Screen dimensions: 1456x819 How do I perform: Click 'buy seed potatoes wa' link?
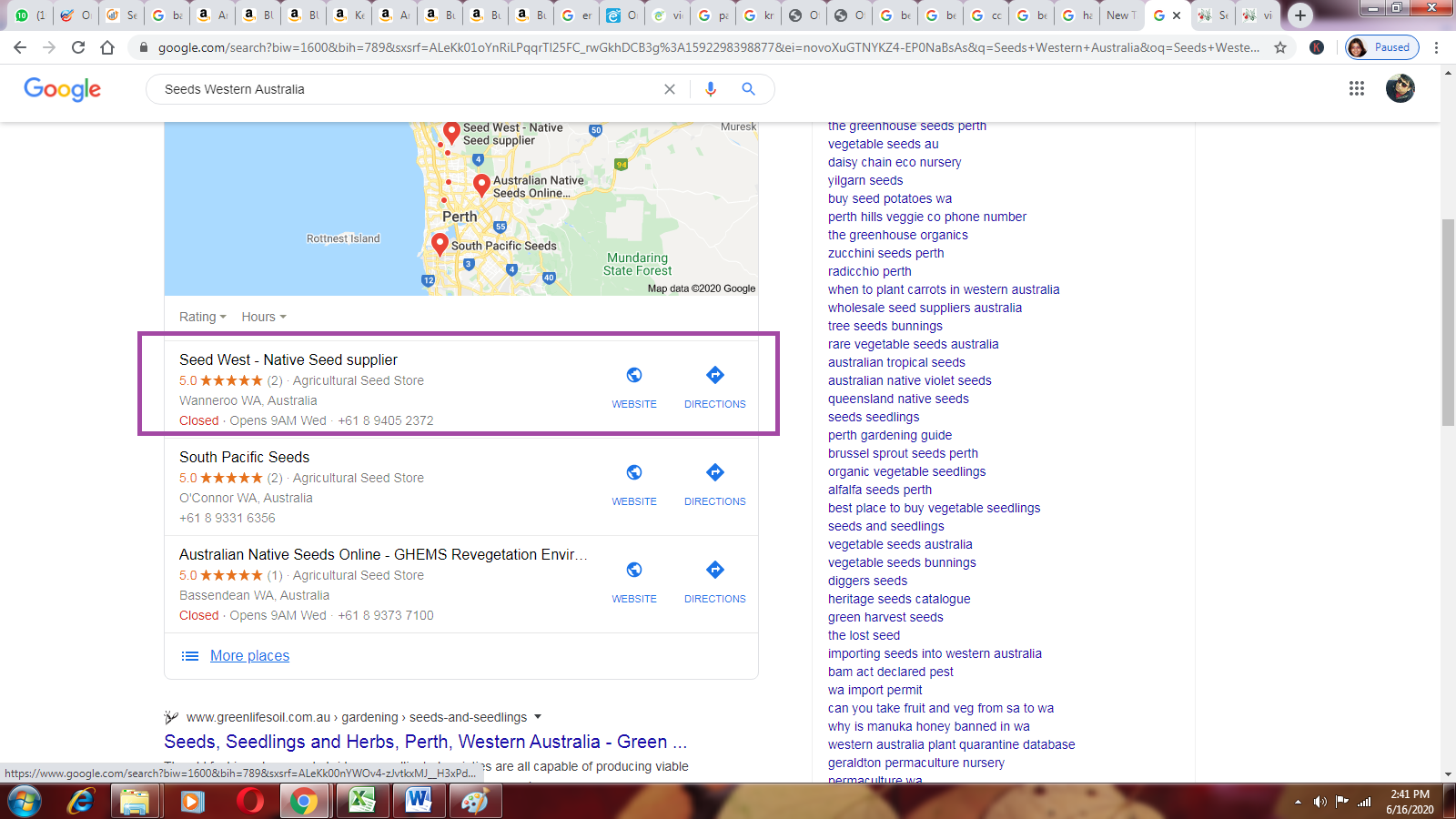(890, 198)
